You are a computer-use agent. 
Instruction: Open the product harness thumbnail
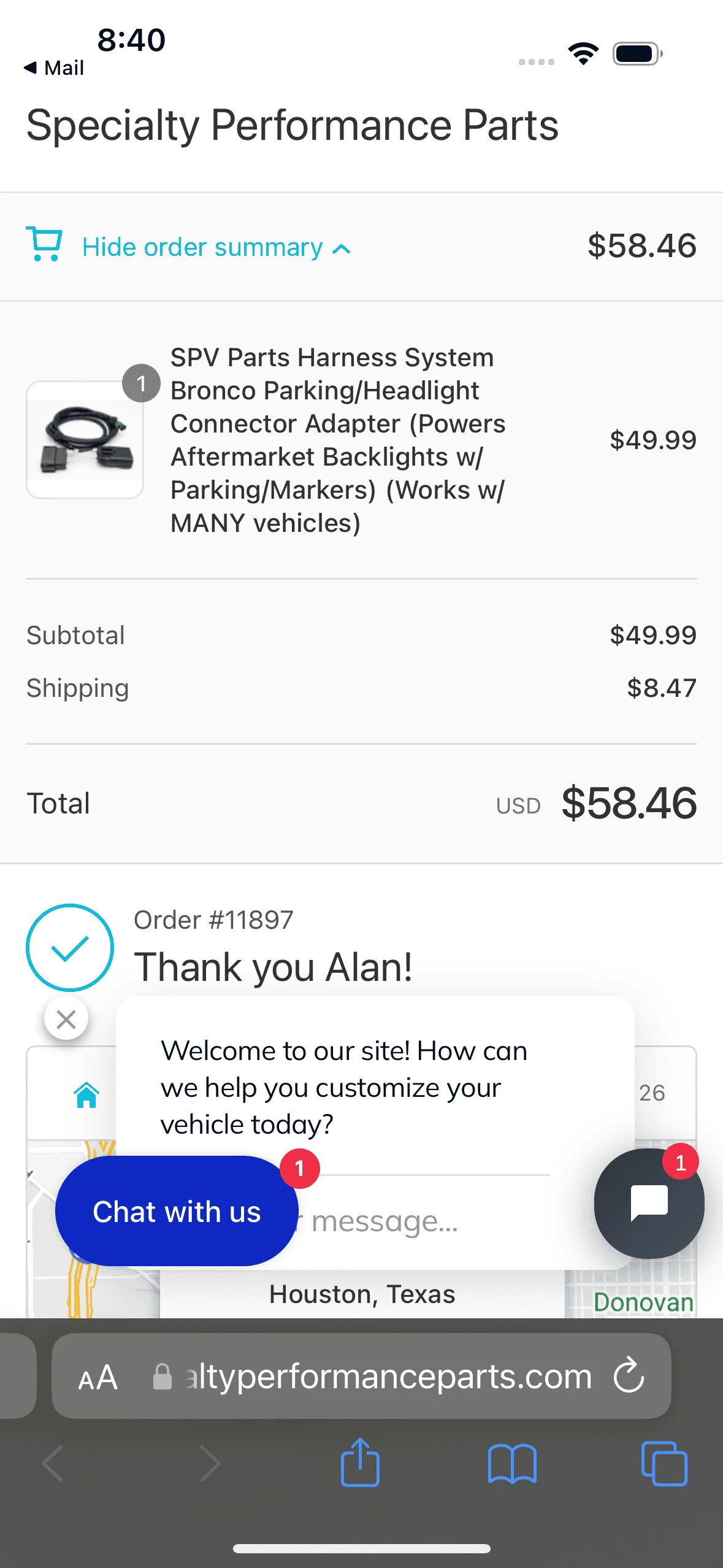[85, 440]
